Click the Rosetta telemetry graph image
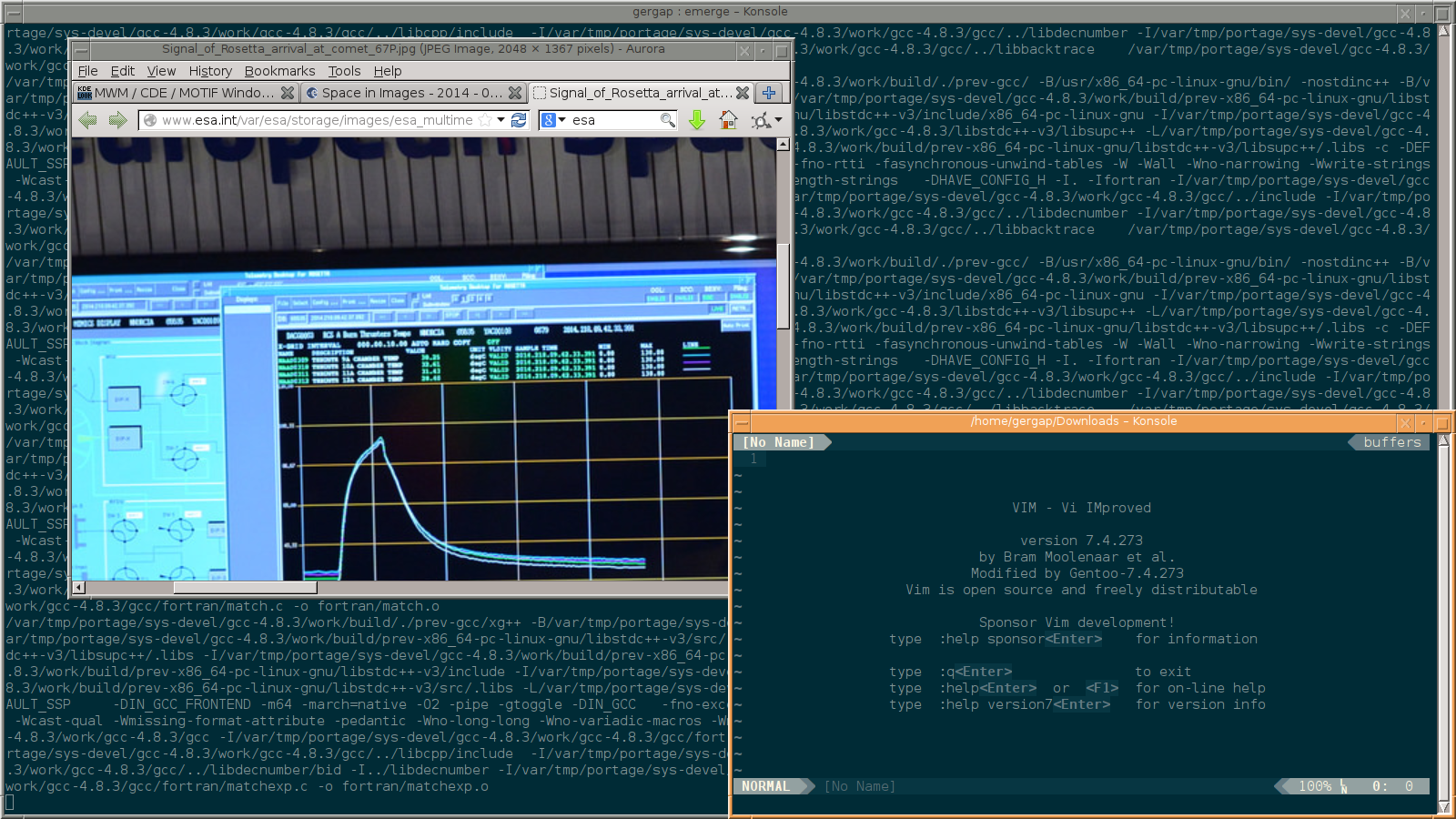This screenshot has height=819, width=1456. (424, 359)
